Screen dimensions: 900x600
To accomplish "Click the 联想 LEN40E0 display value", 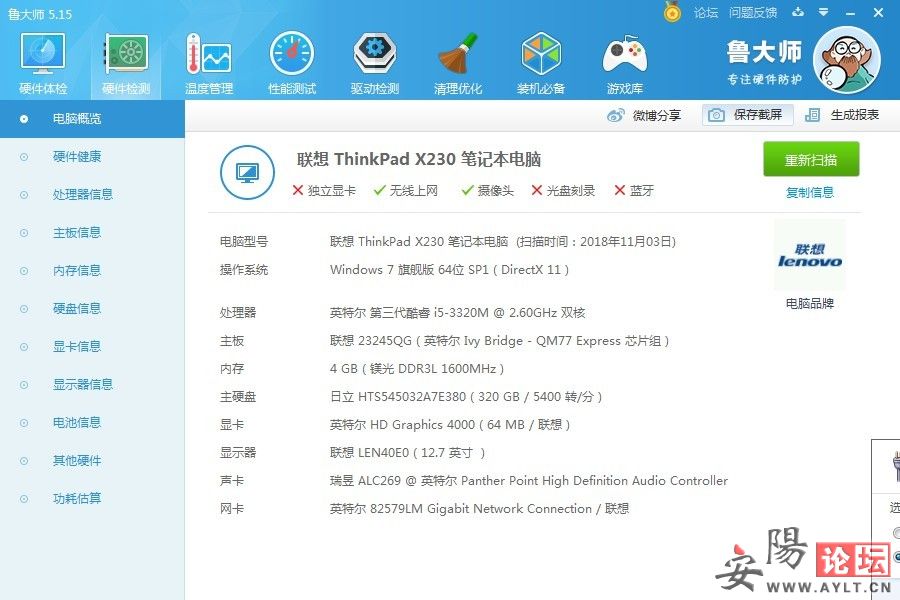I will tap(408, 453).
